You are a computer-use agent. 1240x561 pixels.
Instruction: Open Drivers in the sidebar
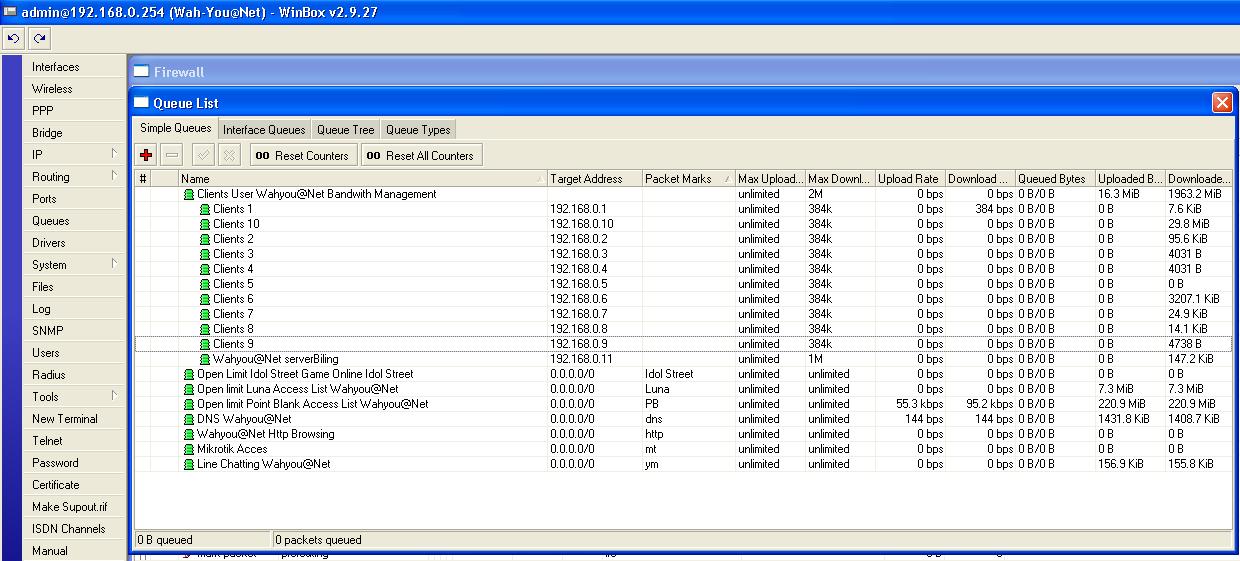[75, 243]
